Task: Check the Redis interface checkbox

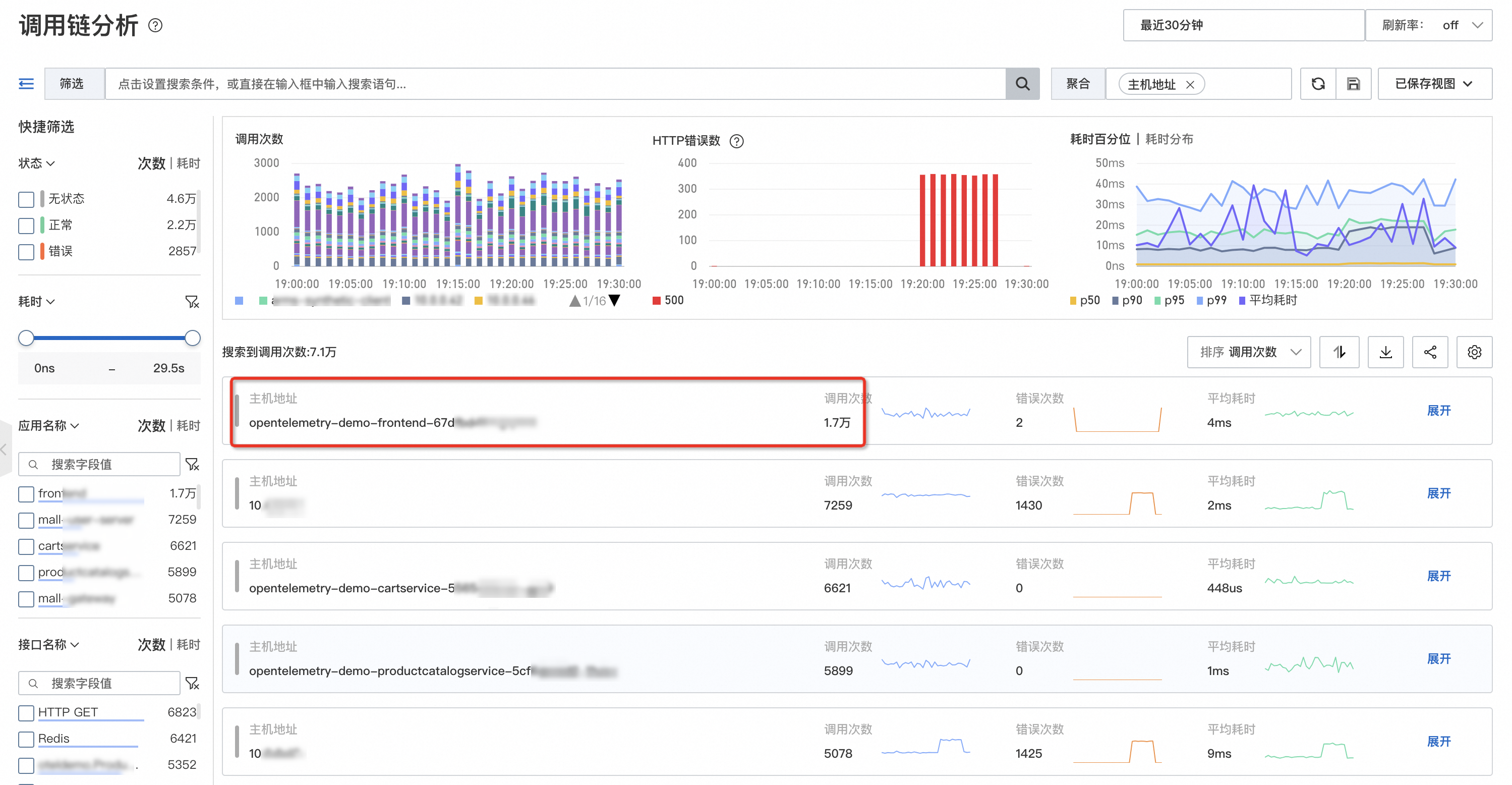Action: pos(26,739)
